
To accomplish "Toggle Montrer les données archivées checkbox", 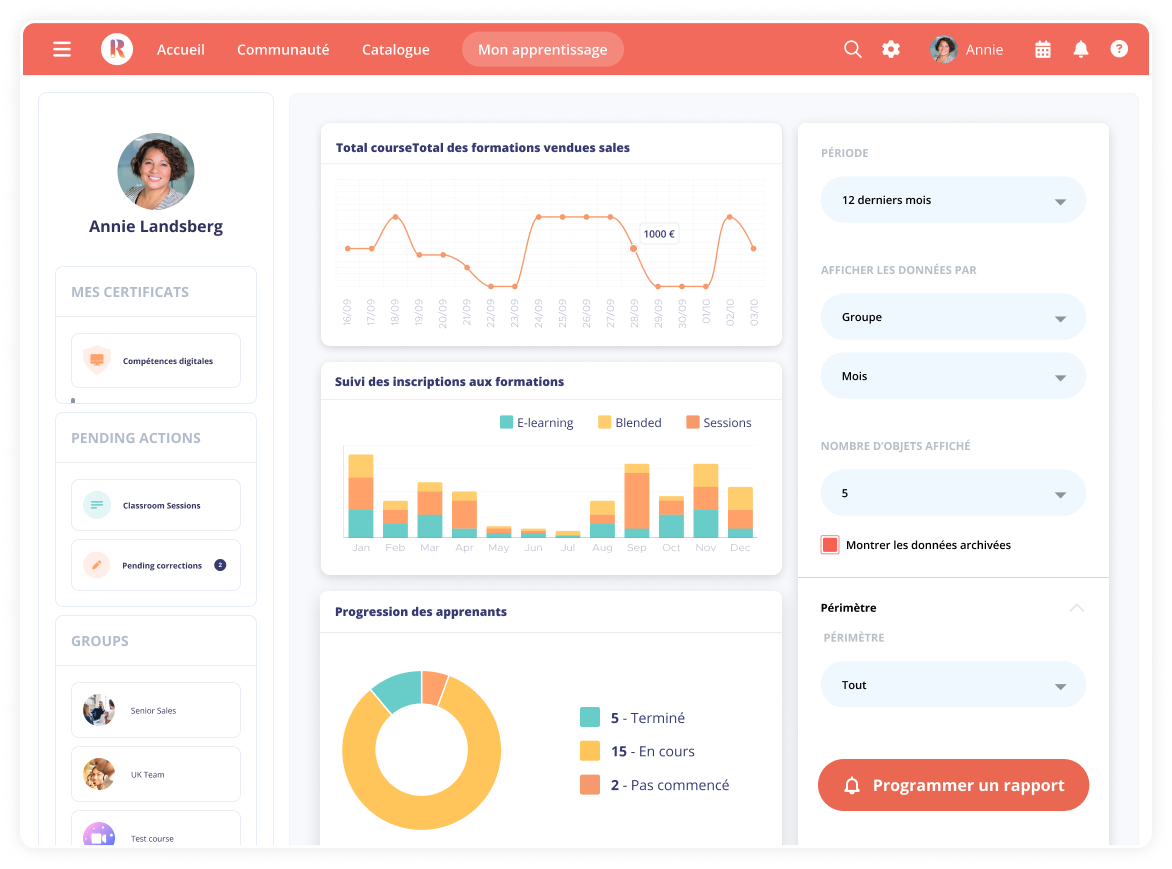I will click(x=830, y=545).
